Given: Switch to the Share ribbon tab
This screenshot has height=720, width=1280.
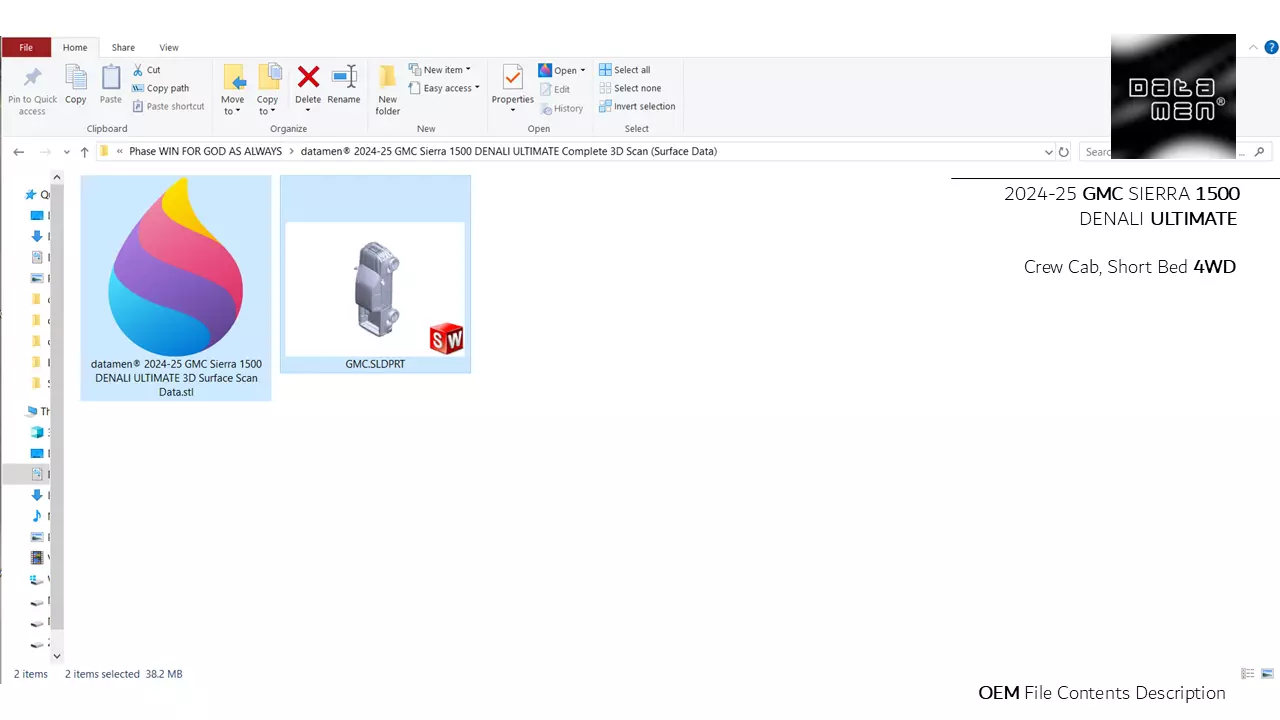Looking at the screenshot, I should 123,47.
